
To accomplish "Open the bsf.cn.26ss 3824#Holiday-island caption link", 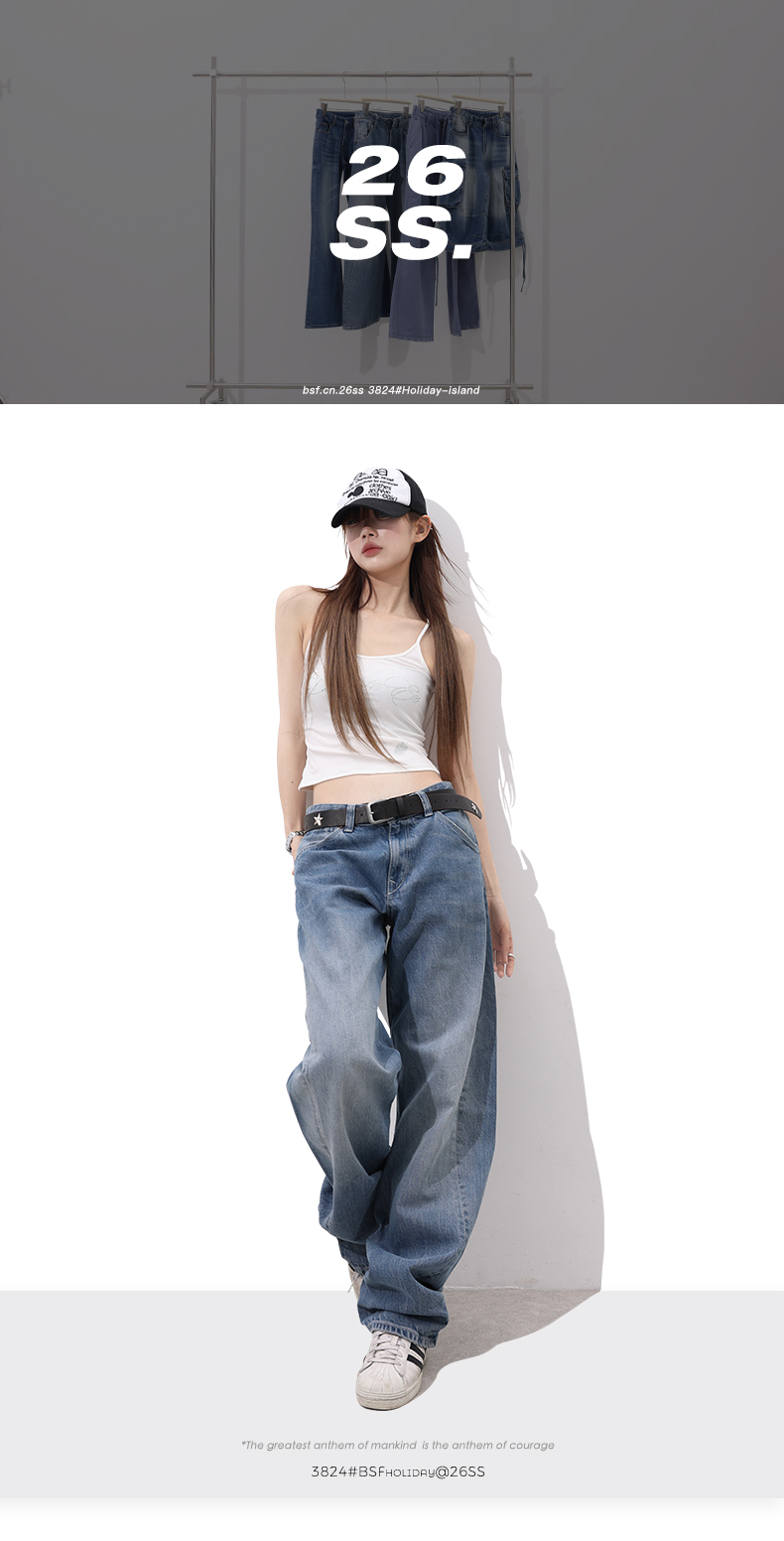I will [391, 390].
